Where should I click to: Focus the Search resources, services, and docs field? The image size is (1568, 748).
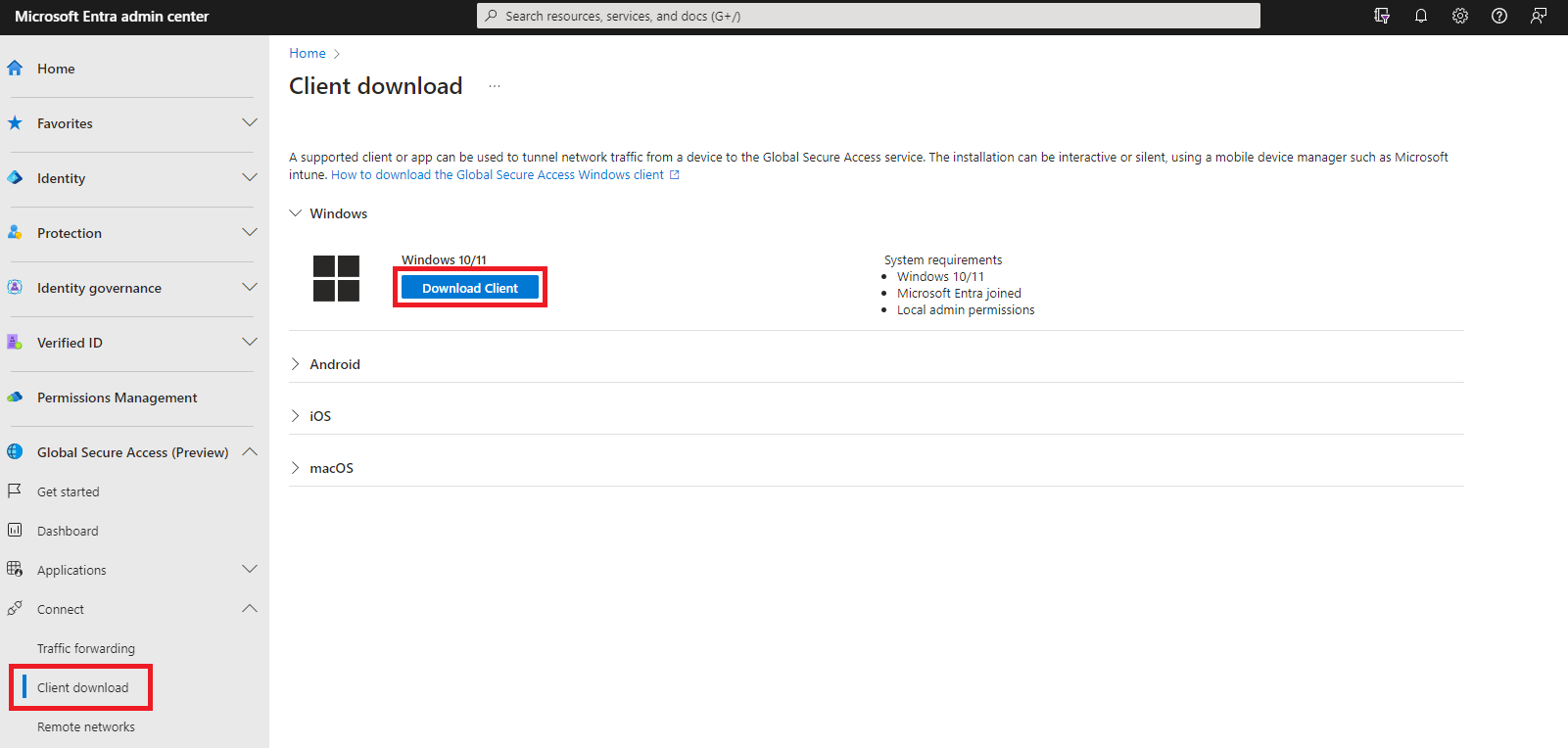click(x=869, y=16)
